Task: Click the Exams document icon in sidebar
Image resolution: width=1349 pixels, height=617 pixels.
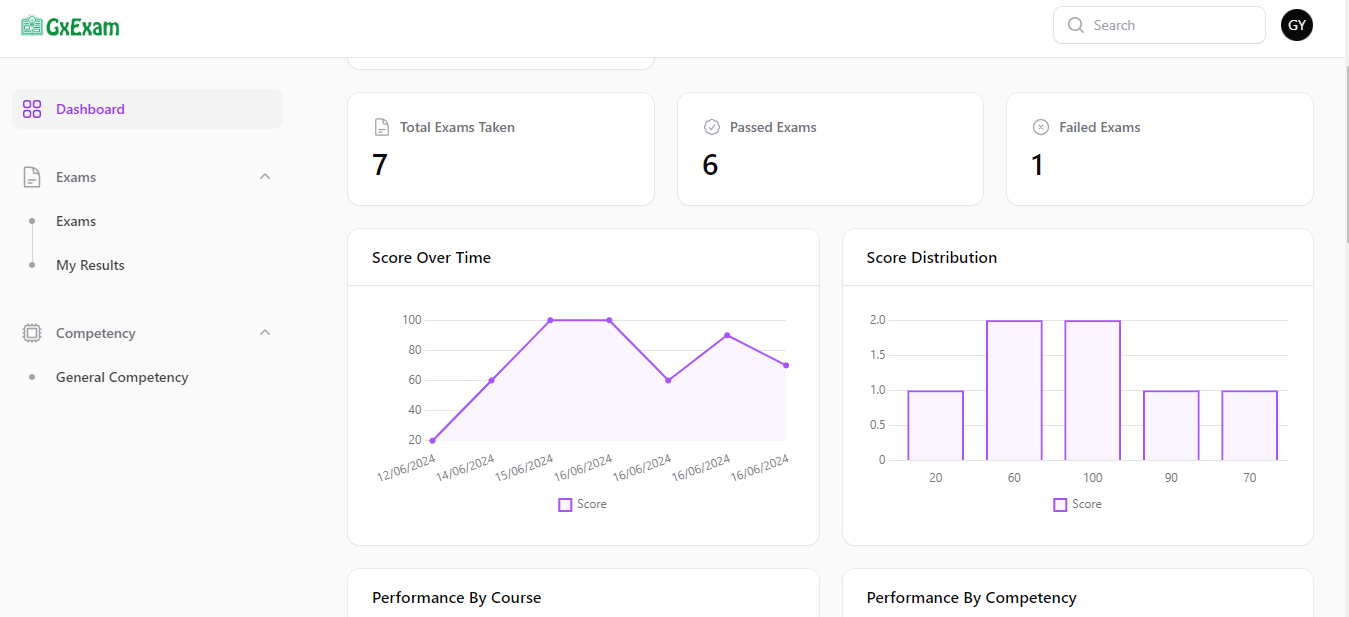Action: pos(31,176)
